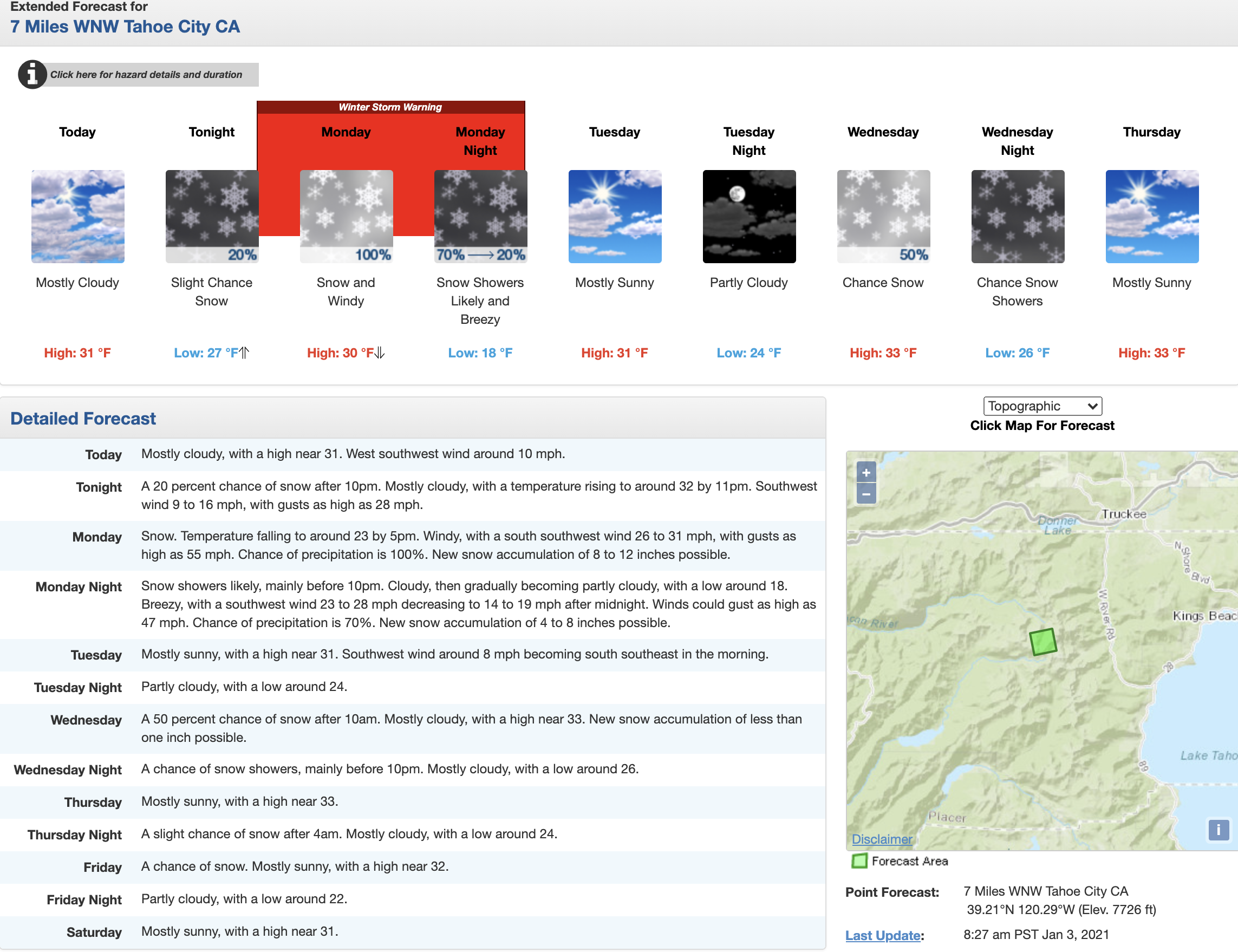Screen dimensions: 1238x952
Task: Open the Last Update link
Action: pos(882,935)
